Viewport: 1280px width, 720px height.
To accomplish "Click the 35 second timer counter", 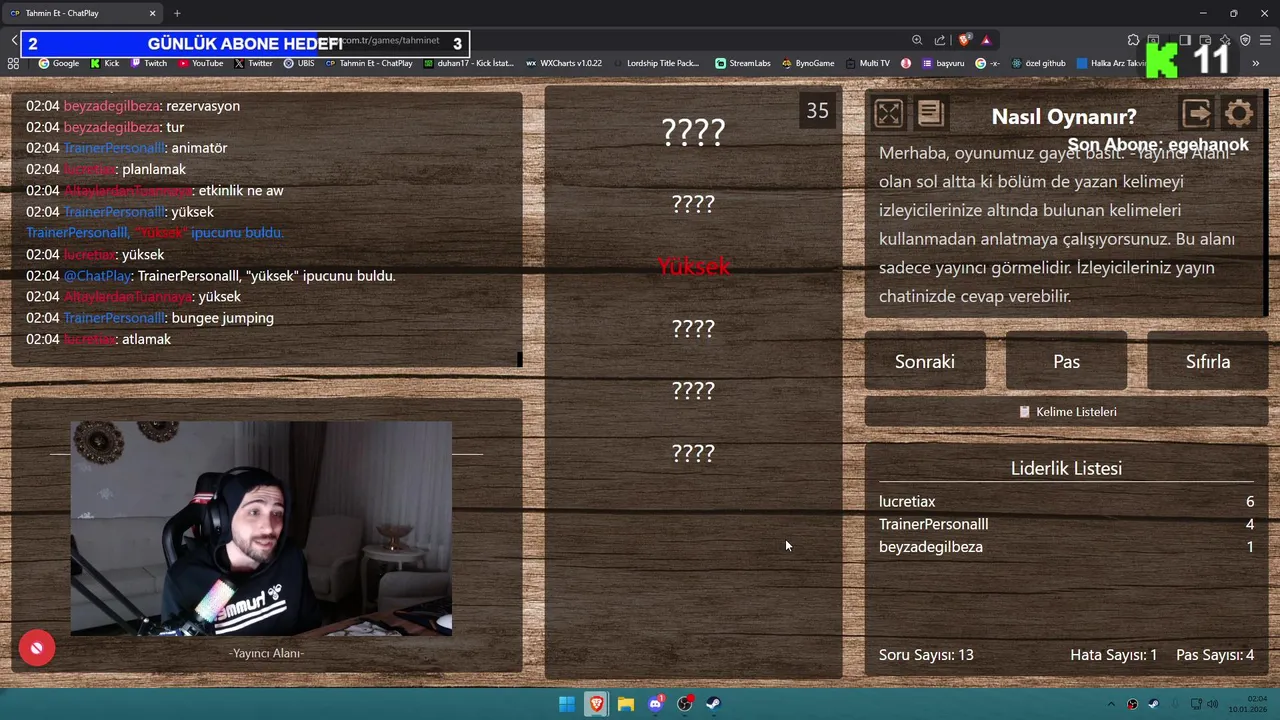I will [x=818, y=111].
